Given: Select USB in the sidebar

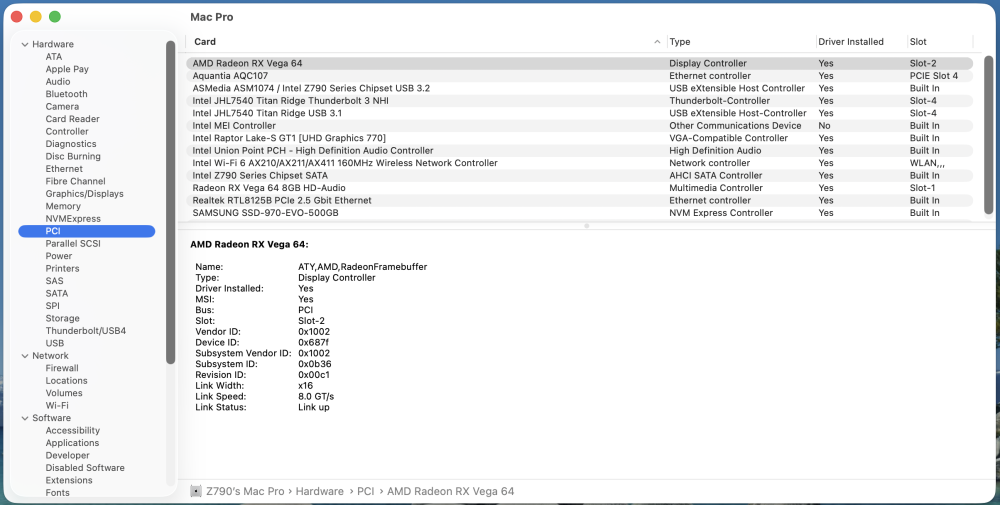Looking at the screenshot, I should [x=55, y=343].
